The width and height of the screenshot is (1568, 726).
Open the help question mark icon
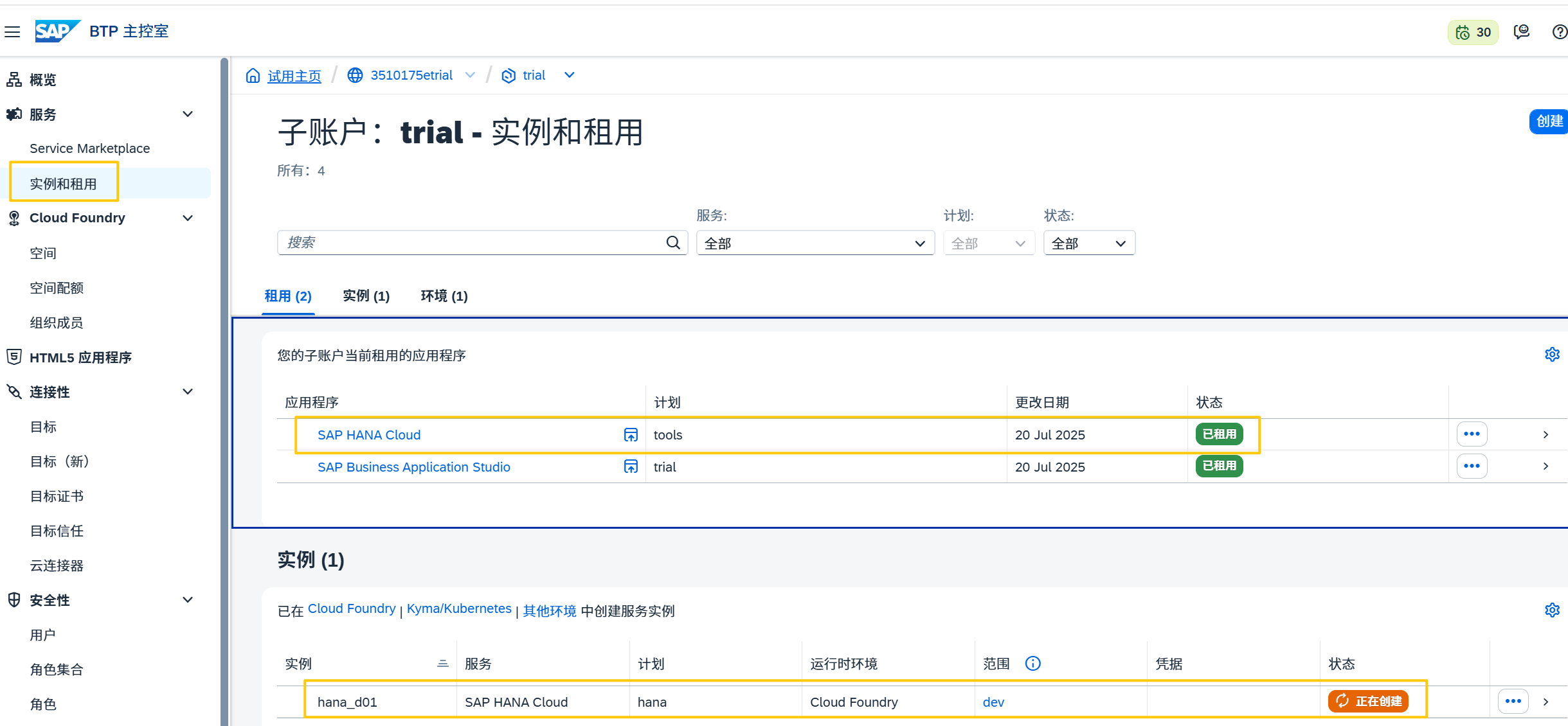click(x=1559, y=31)
